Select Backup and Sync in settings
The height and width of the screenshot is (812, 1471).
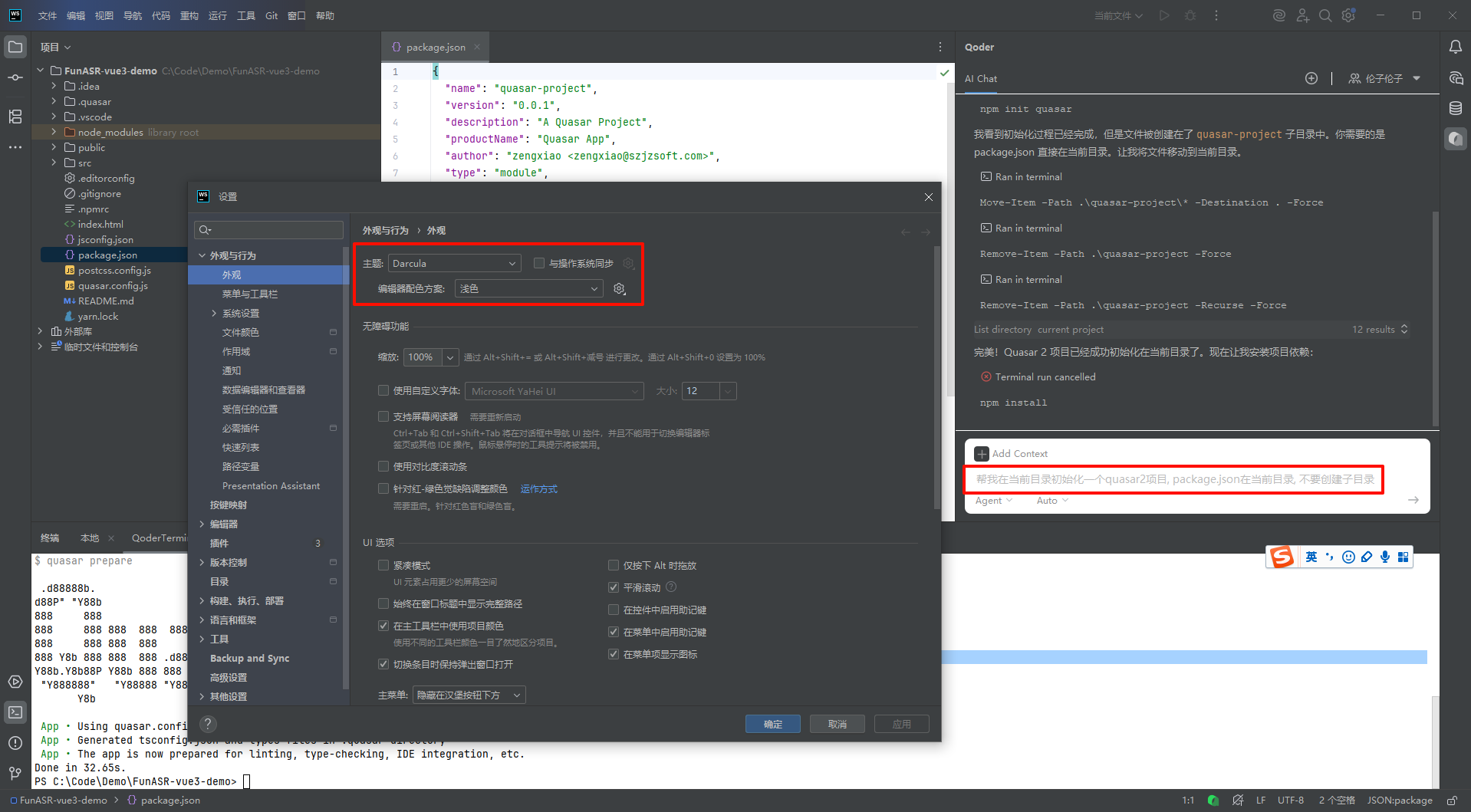click(x=250, y=659)
